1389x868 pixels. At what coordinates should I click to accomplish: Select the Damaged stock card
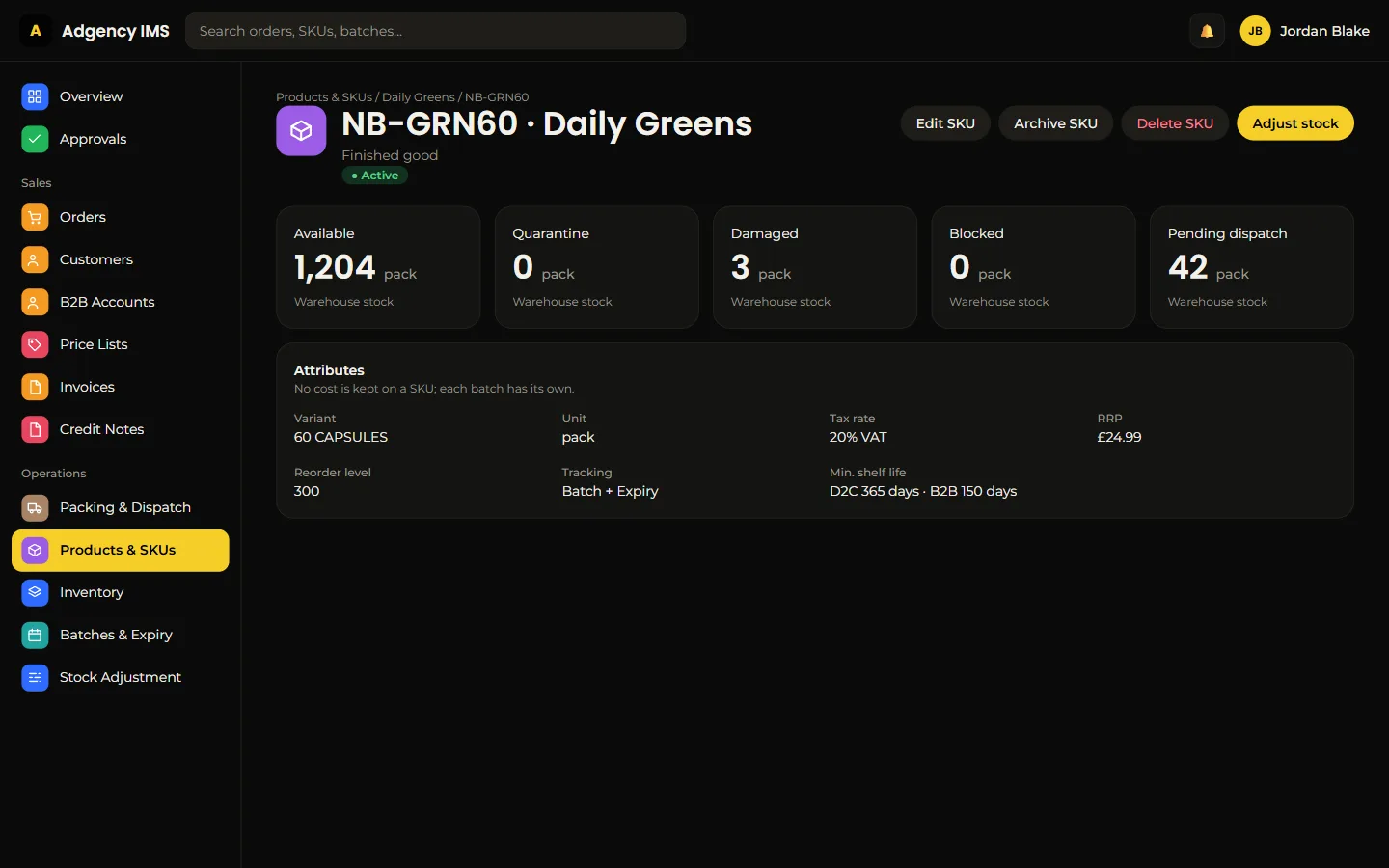click(815, 267)
